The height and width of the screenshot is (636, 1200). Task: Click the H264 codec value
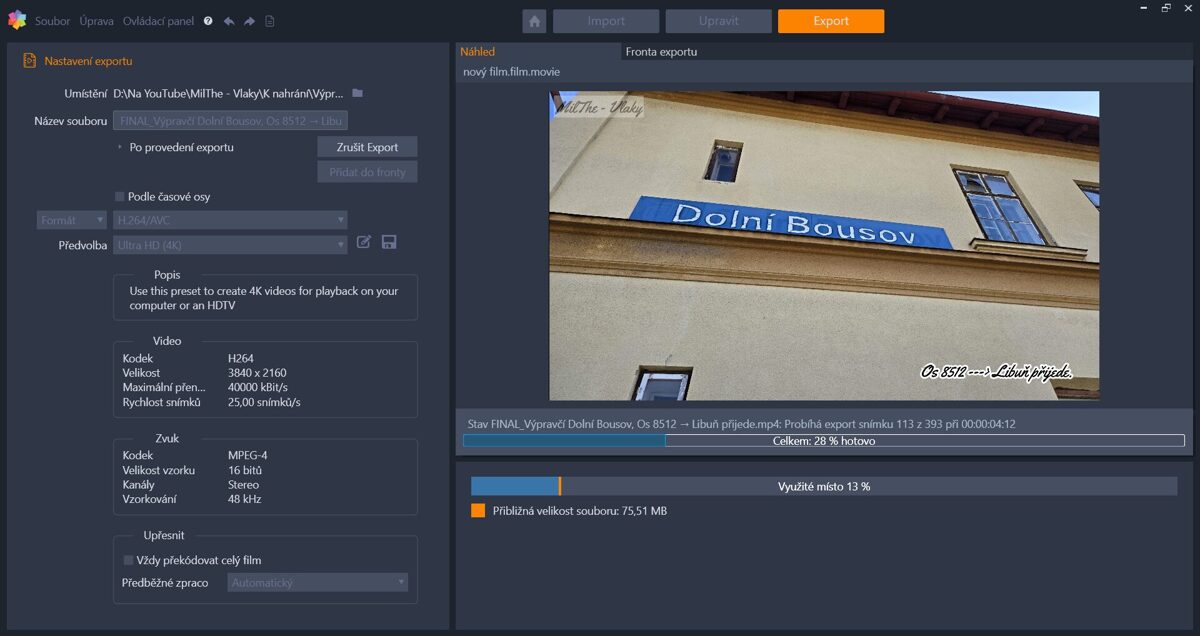[241, 358]
